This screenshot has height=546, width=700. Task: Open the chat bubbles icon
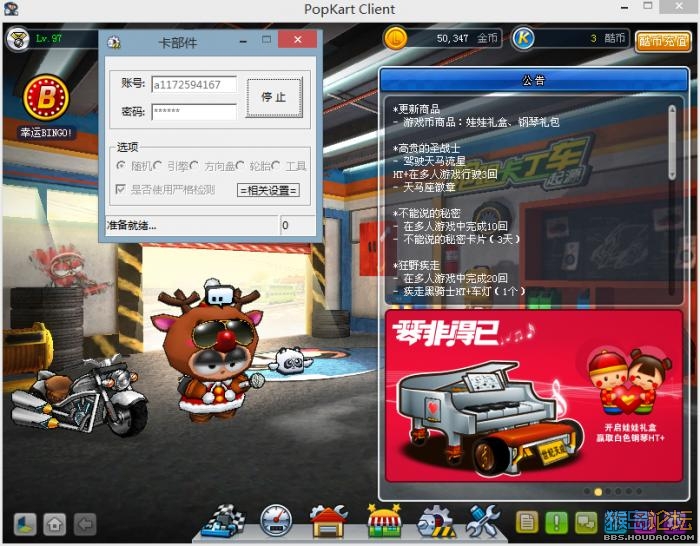point(586,522)
